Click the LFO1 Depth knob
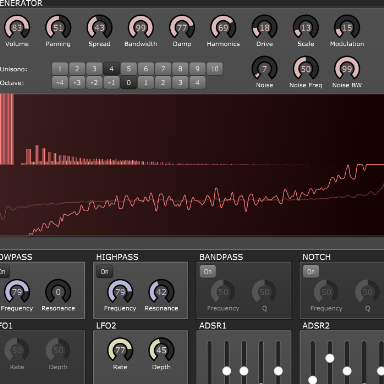Image resolution: width=384 pixels, height=384 pixels. coord(58,350)
